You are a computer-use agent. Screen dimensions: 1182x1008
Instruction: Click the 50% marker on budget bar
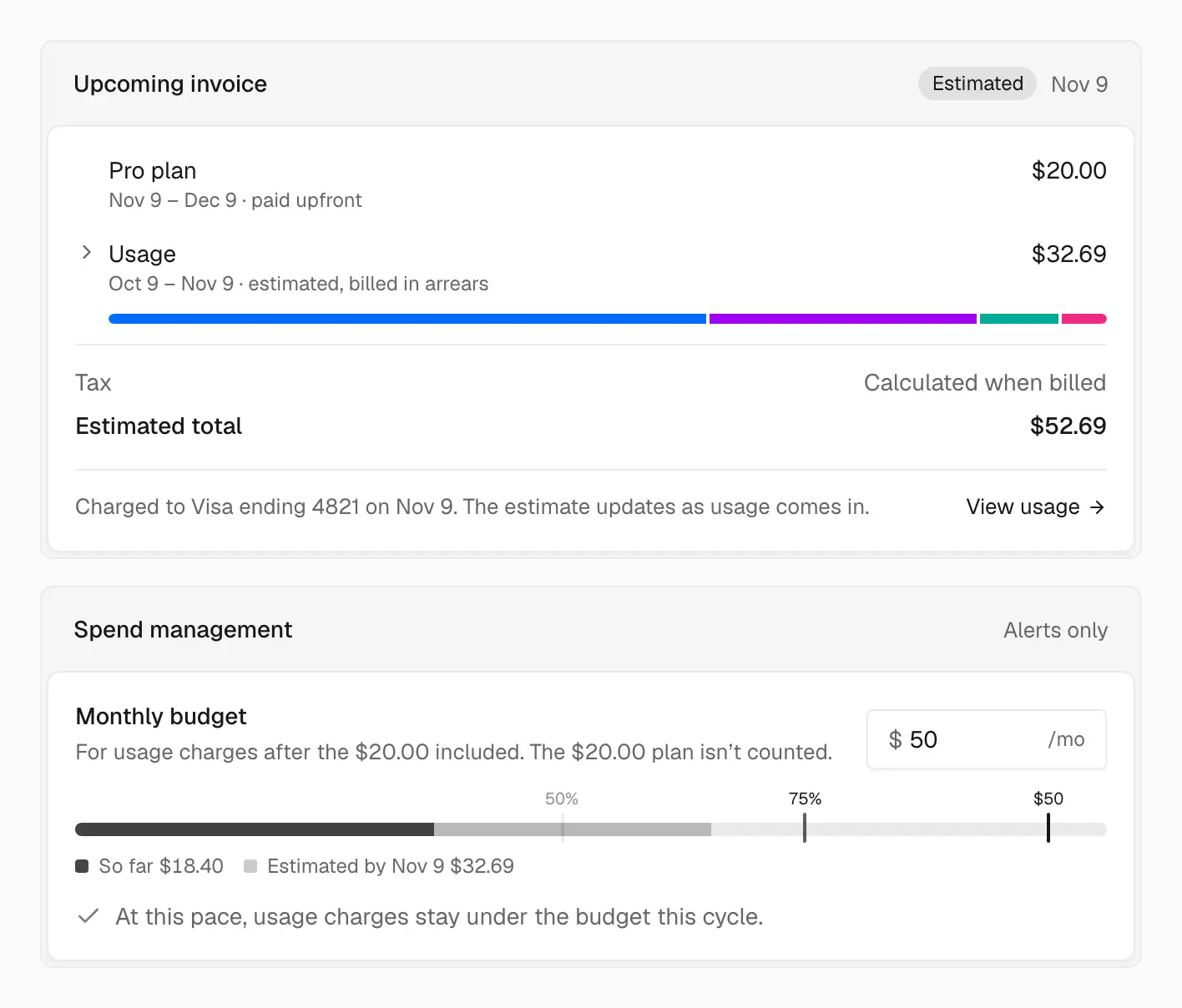pos(563,828)
